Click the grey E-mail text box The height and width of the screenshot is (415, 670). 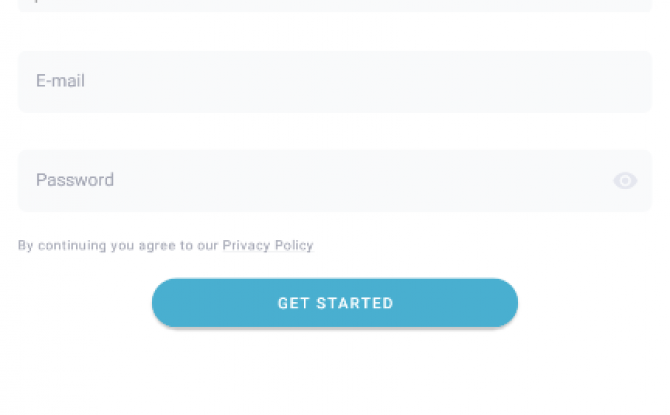tap(335, 82)
